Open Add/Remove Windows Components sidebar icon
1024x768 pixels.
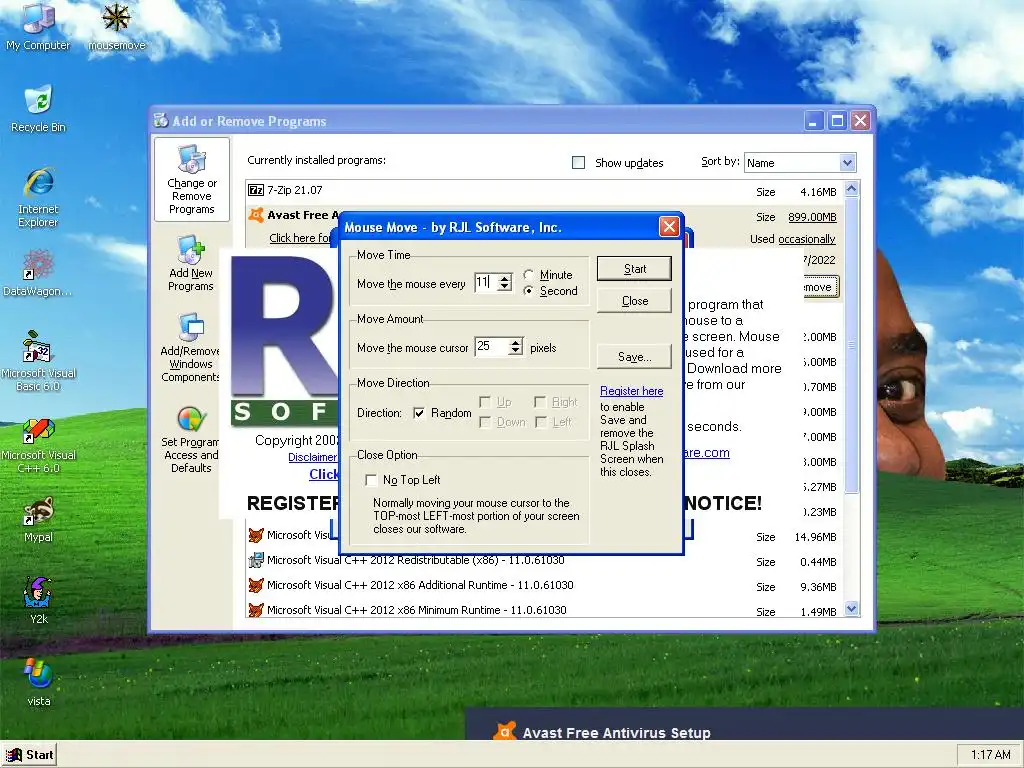[x=191, y=347]
